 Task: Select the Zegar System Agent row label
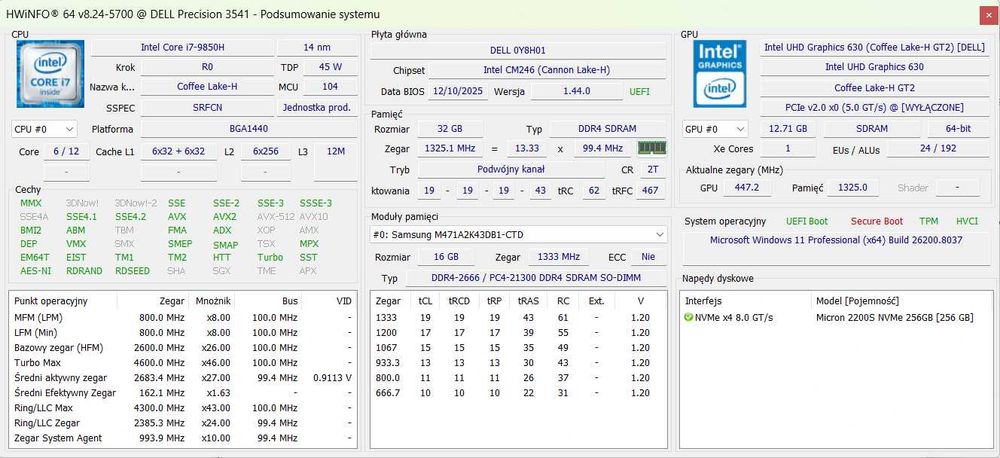pyautogui.click(x=58, y=438)
